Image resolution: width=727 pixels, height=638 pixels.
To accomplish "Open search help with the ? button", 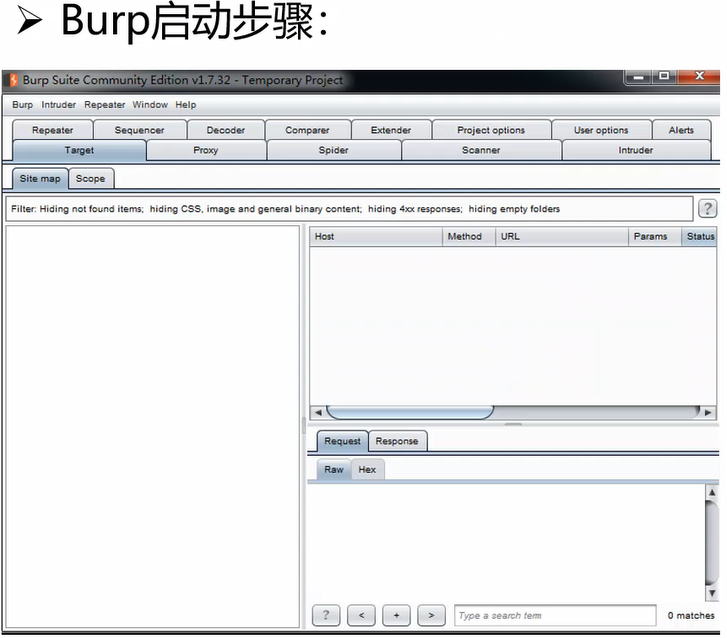I will [326, 615].
